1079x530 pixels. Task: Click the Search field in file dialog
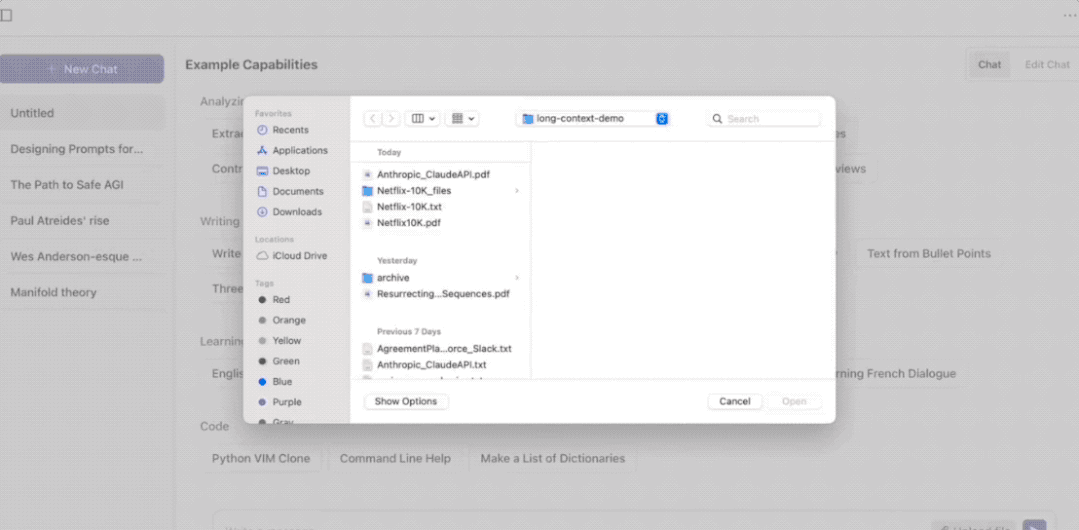(764, 118)
